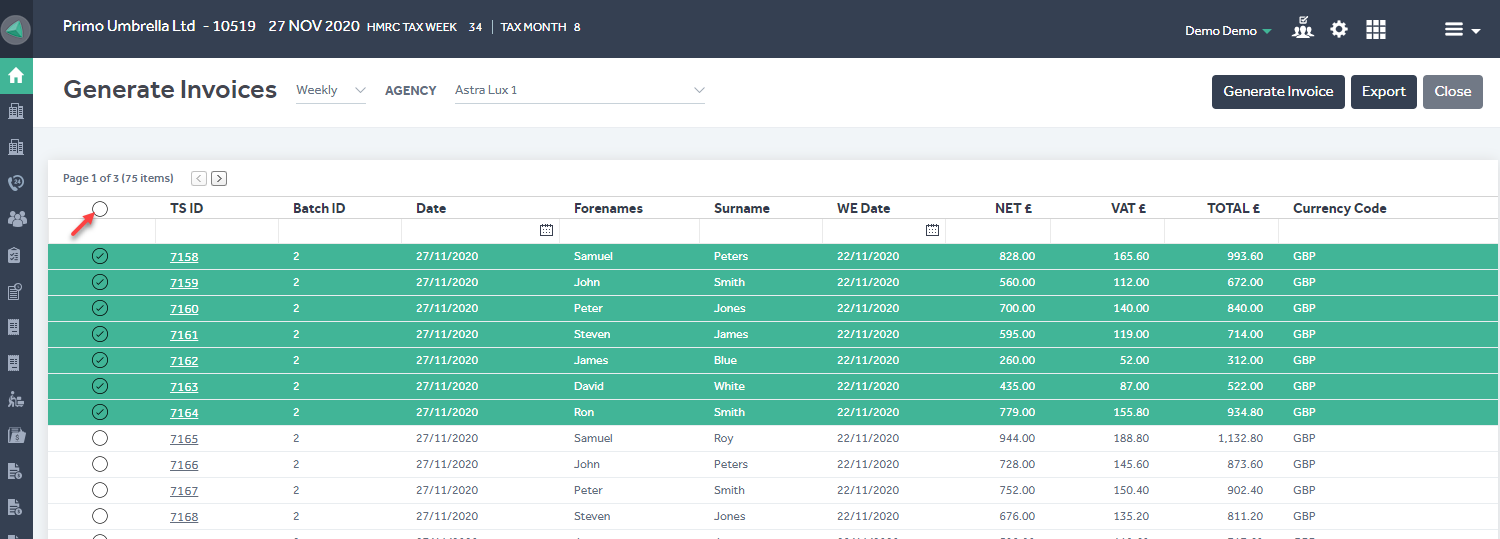Open the Primo logo at sidebar top

click(x=16, y=29)
